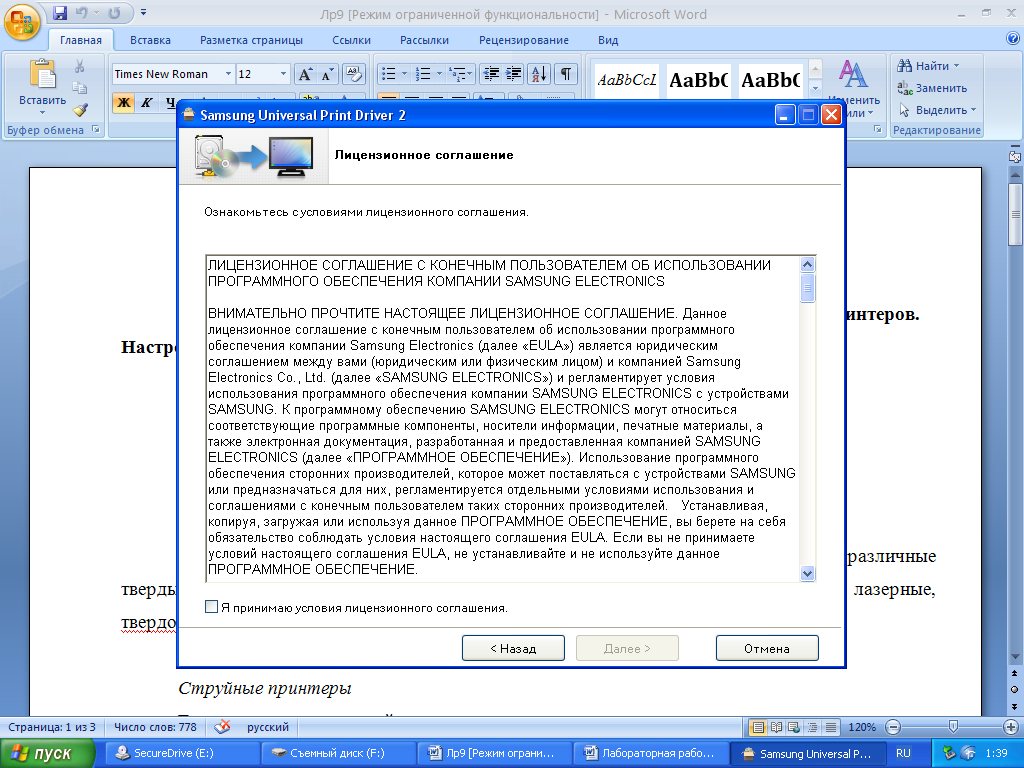Switch to the Рассылки tab
This screenshot has height=768, width=1024.
click(x=424, y=40)
